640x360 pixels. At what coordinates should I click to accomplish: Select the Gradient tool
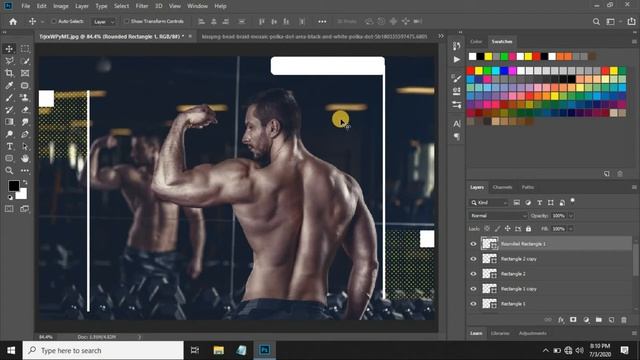coord(9,122)
